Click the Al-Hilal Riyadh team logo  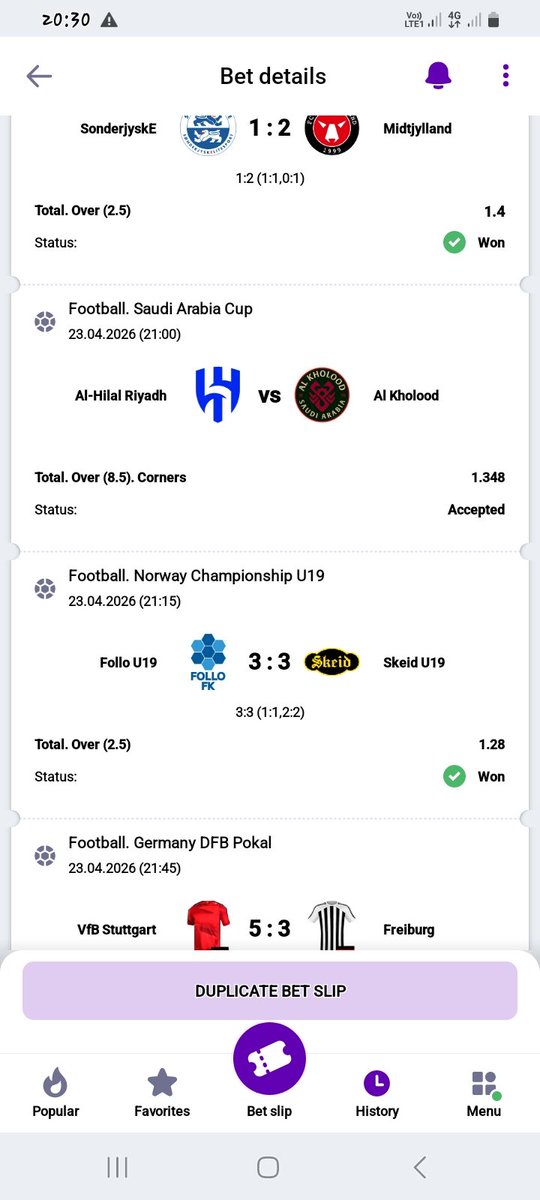tap(215, 395)
